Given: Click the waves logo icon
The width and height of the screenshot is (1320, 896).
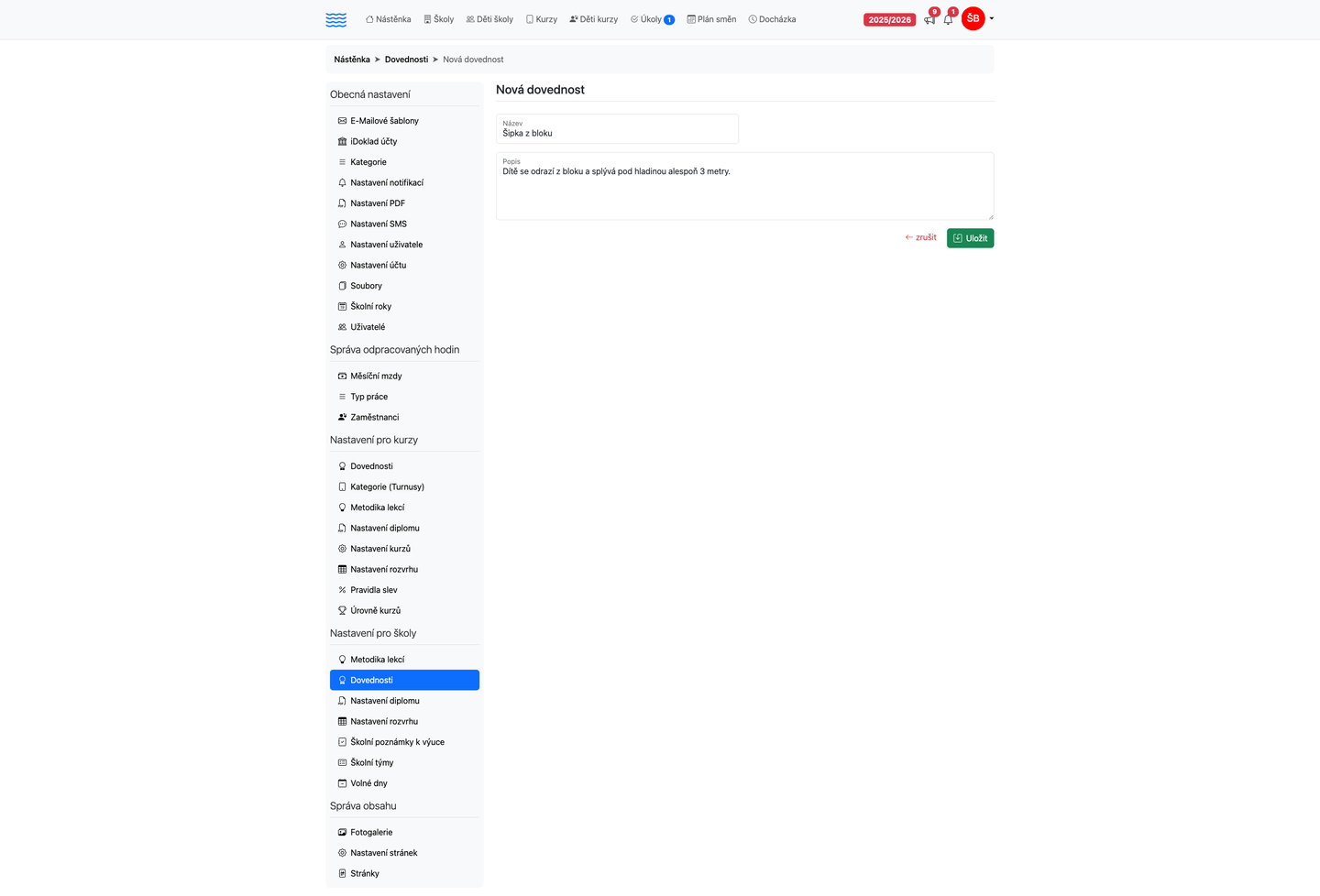Looking at the screenshot, I should [x=335, y=19].
